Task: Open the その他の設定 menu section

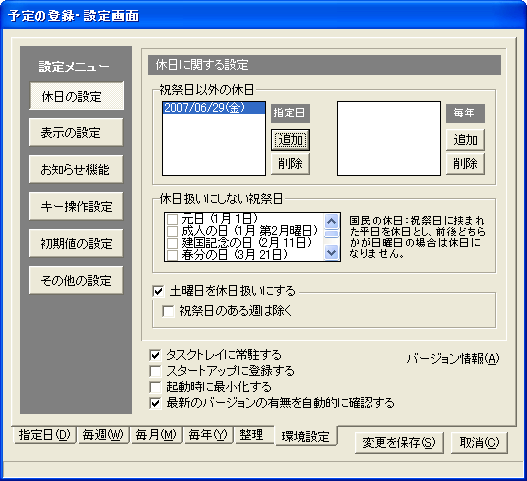Action: tap(76, 280)
